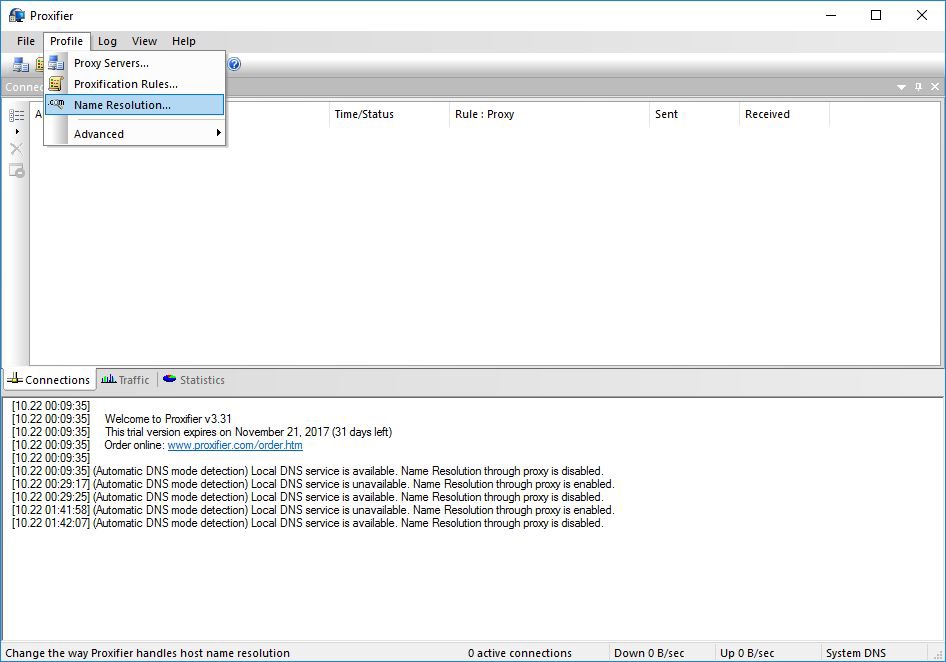Open the File menu
Image resolution: width=946 pixels, height=662 pixels.
point(26,41)
